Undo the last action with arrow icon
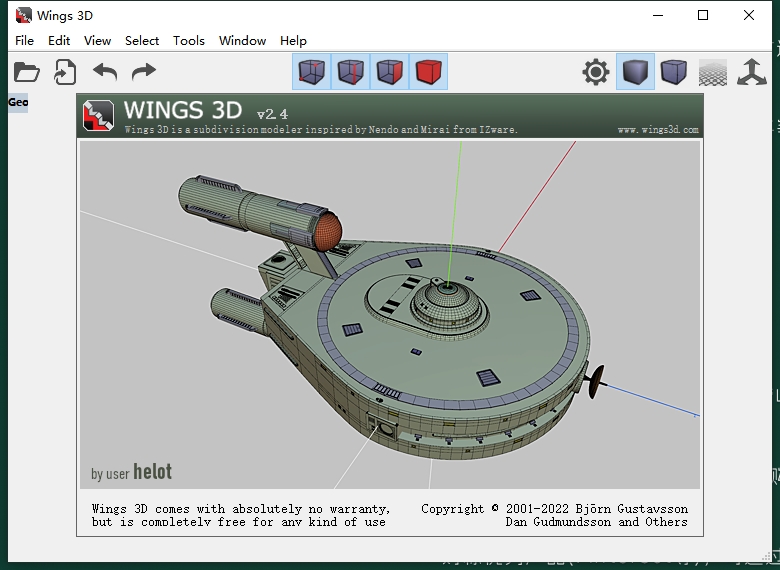780x570 pixels. pyautogui.click(x=105, y=72)
